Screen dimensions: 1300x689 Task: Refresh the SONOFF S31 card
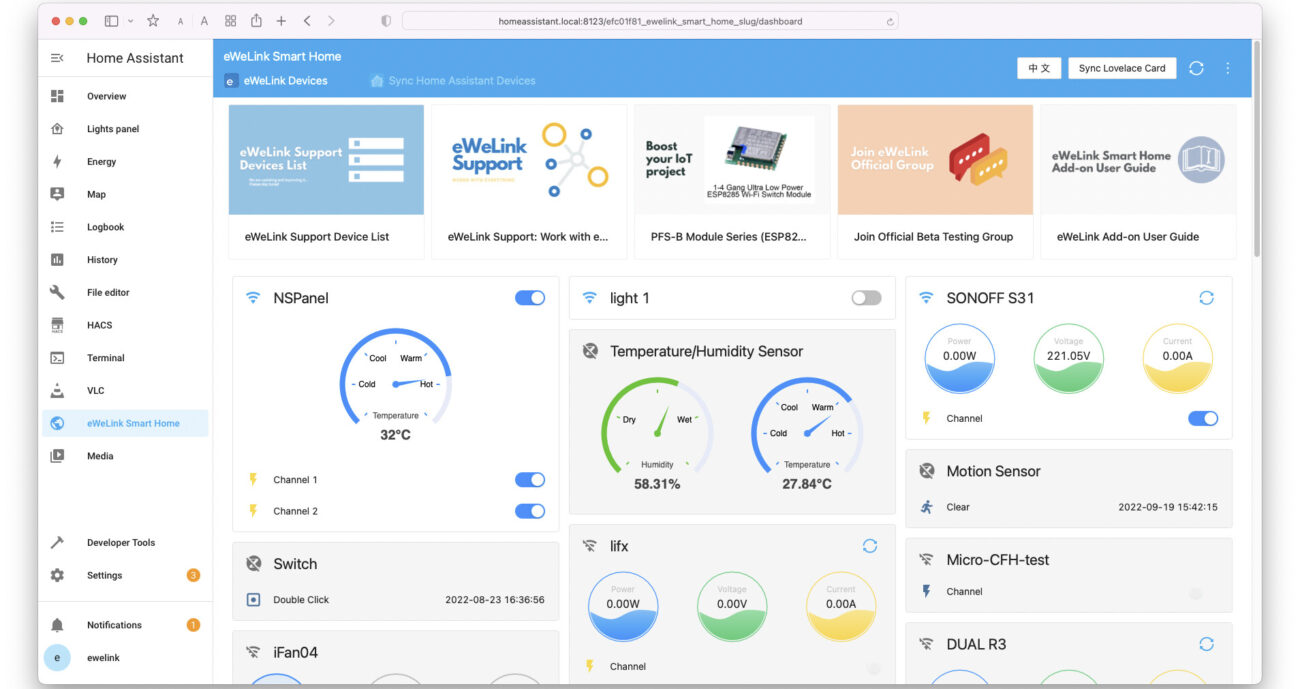[x=1206, y=298]
